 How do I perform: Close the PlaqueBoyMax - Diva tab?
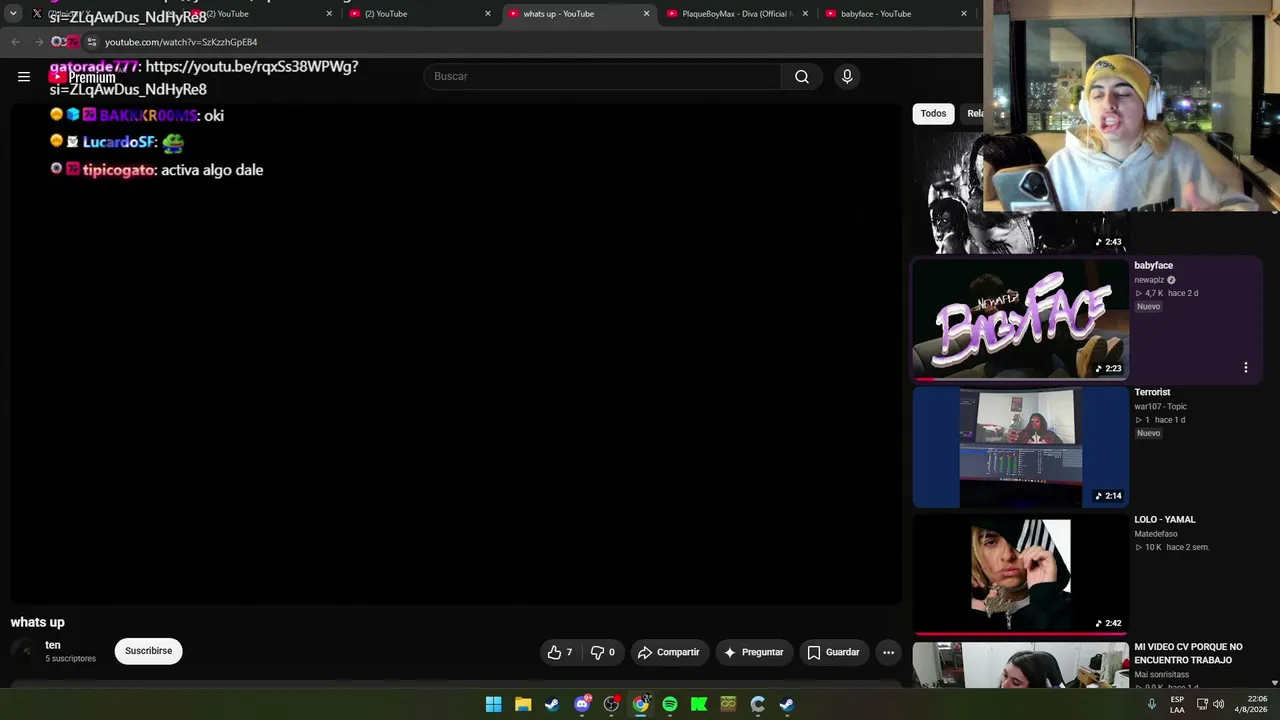[x=805, y=14]
